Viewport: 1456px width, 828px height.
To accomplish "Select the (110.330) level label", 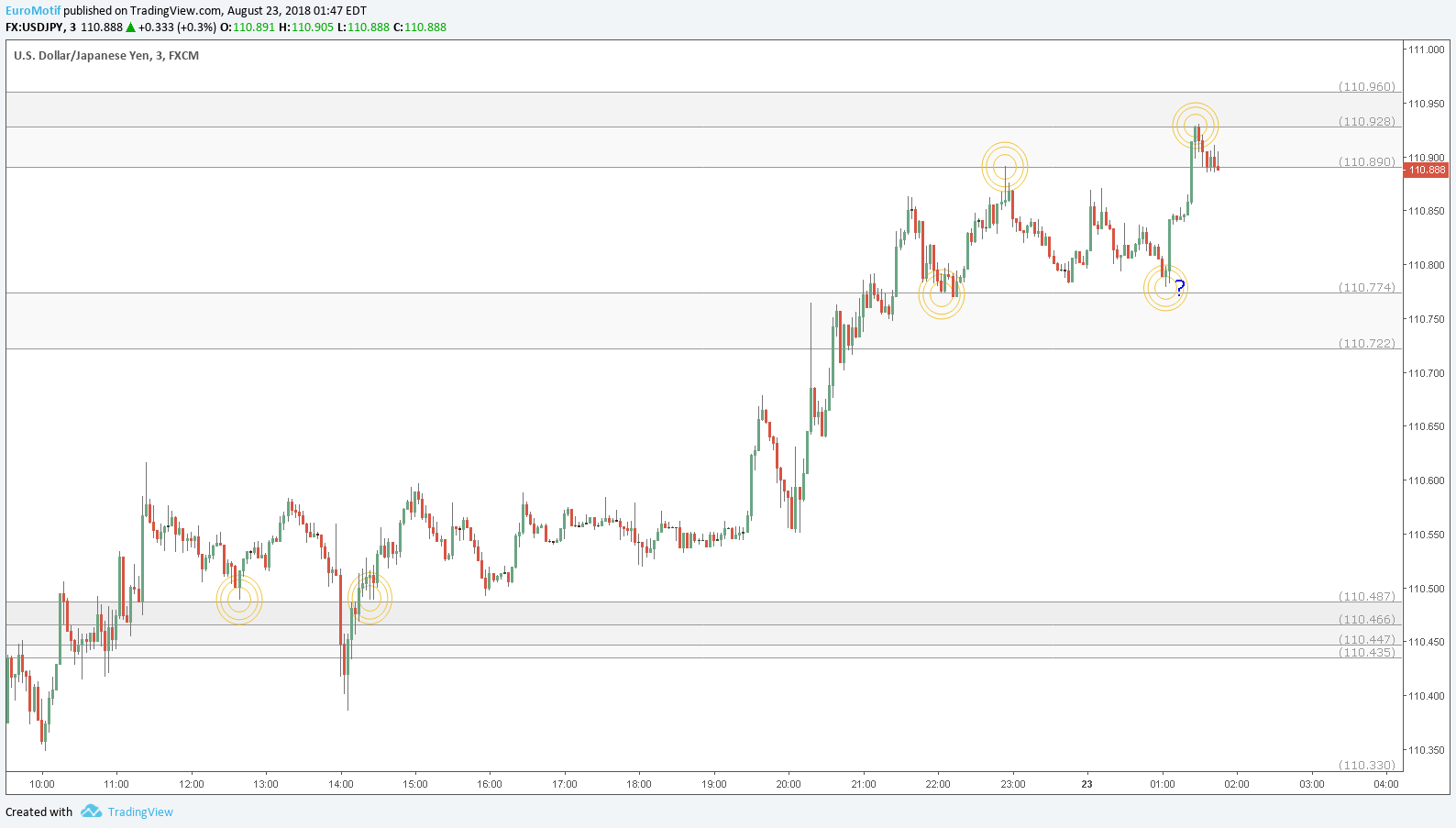I will pos(1367,765).
